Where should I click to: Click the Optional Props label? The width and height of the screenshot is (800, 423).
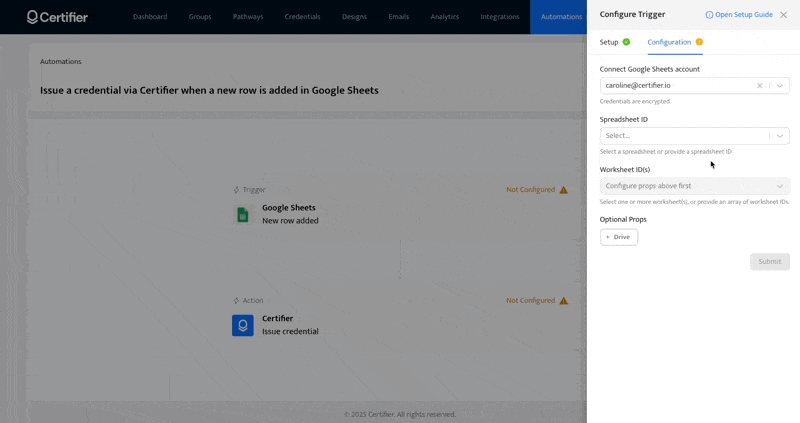(x=623, y=219)
